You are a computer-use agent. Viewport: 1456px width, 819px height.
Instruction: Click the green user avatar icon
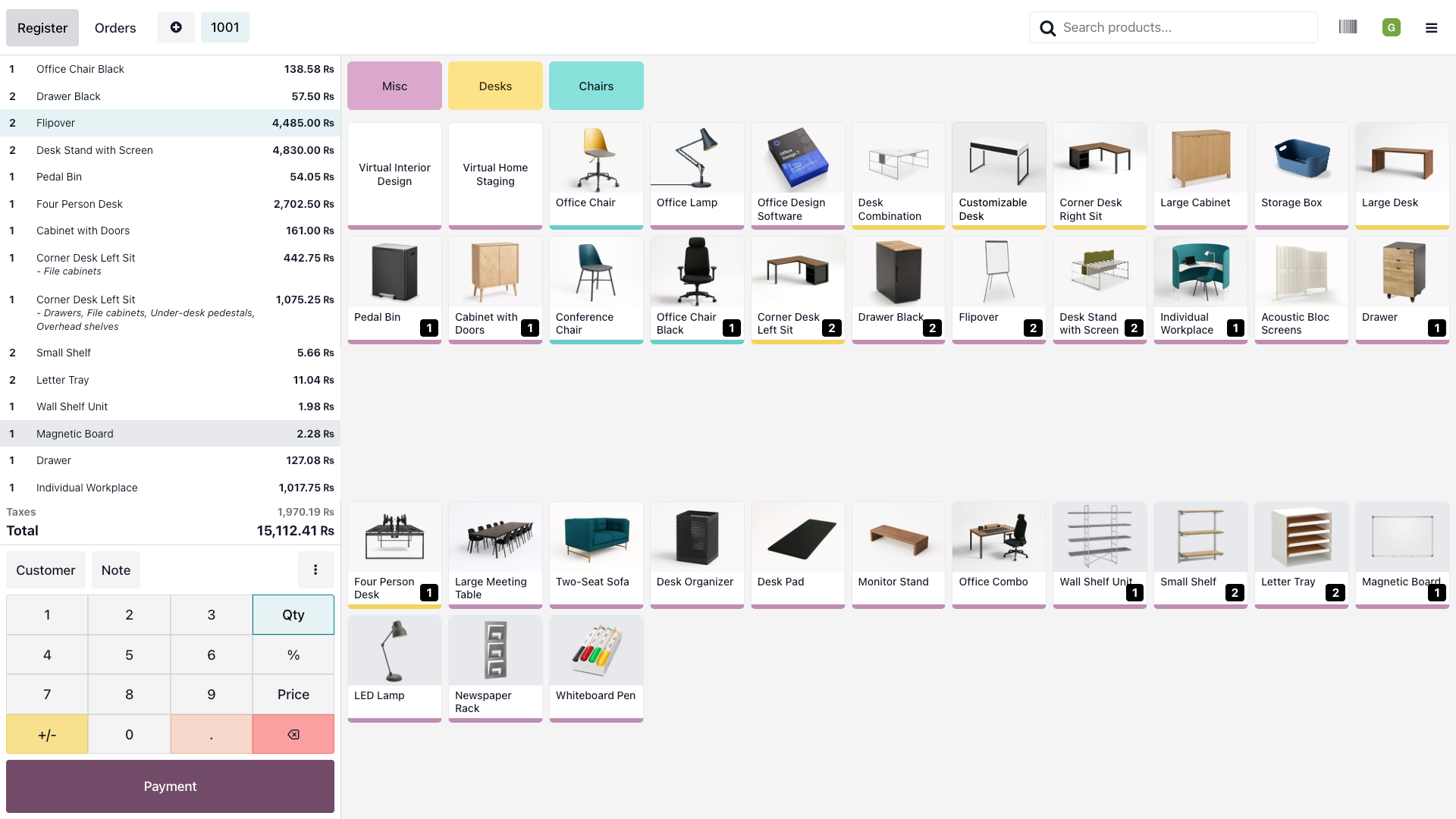tap(1391, 28)
